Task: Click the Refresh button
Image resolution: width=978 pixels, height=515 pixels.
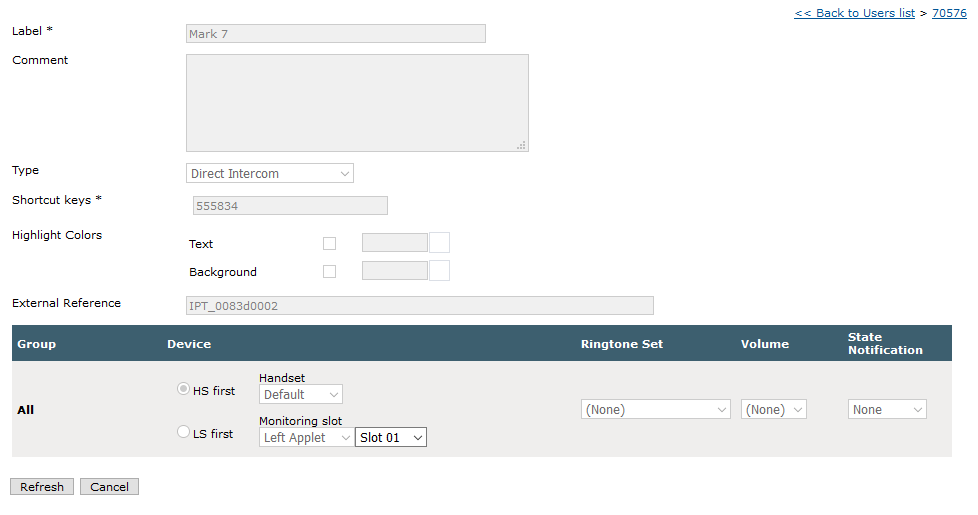Action: click(x=42, y=487)
